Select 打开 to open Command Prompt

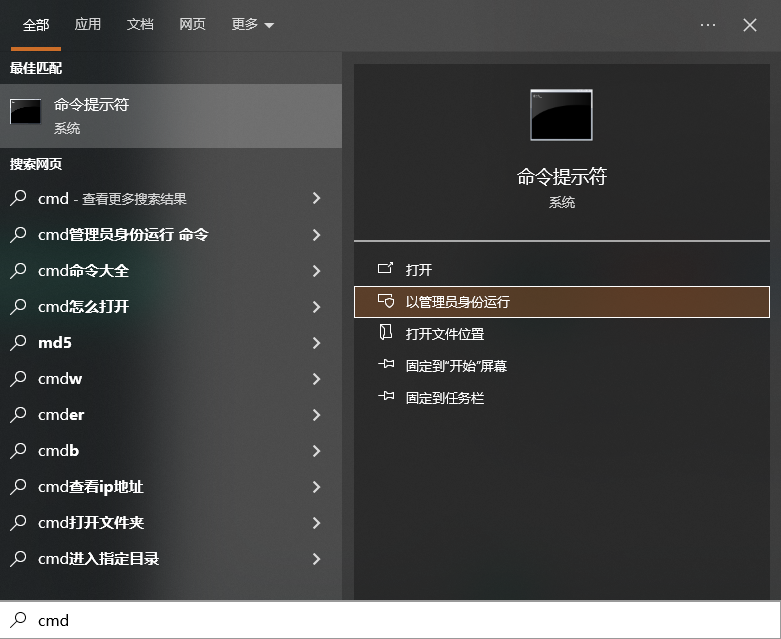coord(562,269)
